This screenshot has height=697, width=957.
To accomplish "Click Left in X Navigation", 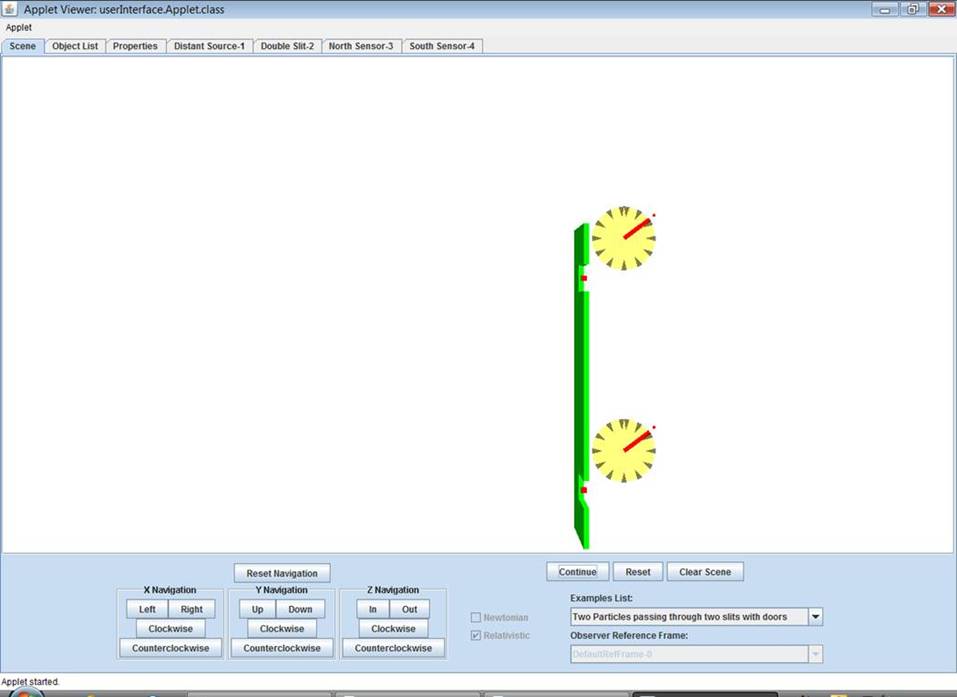I will [147, 609].
